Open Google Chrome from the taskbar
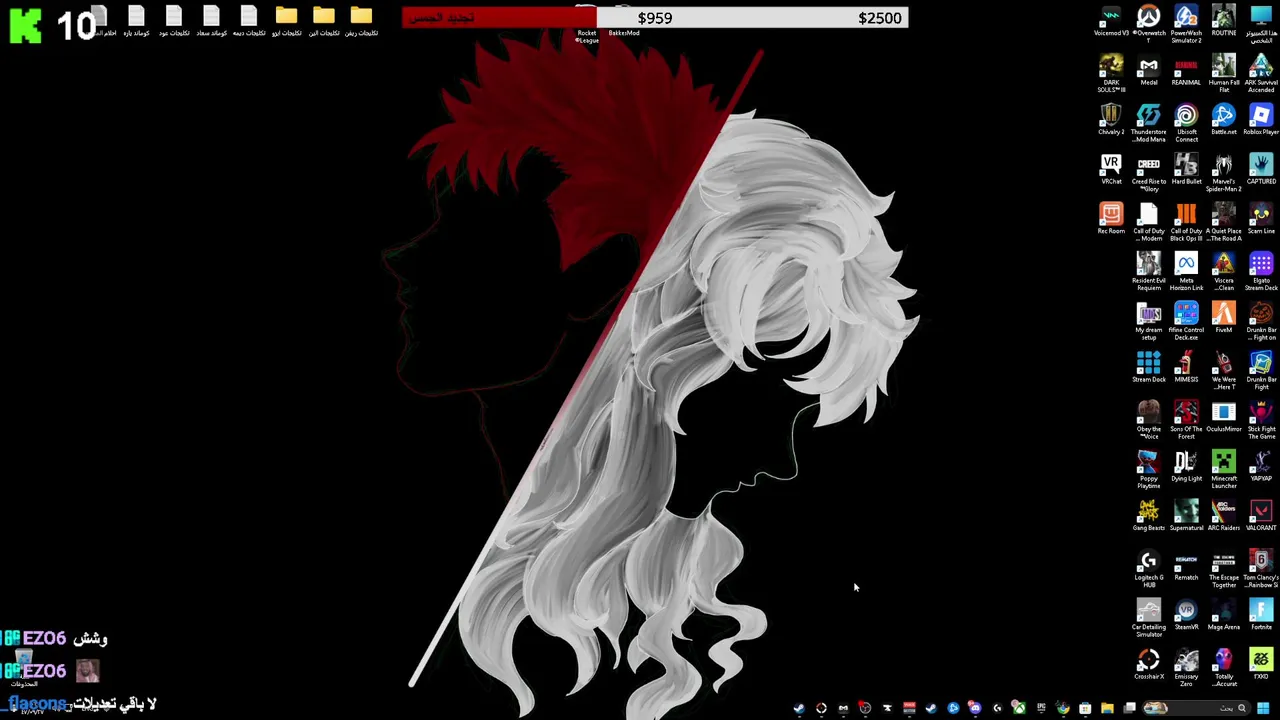Image resolution: width=1280 pixels, height=720 pixels. pos(1063,708)
